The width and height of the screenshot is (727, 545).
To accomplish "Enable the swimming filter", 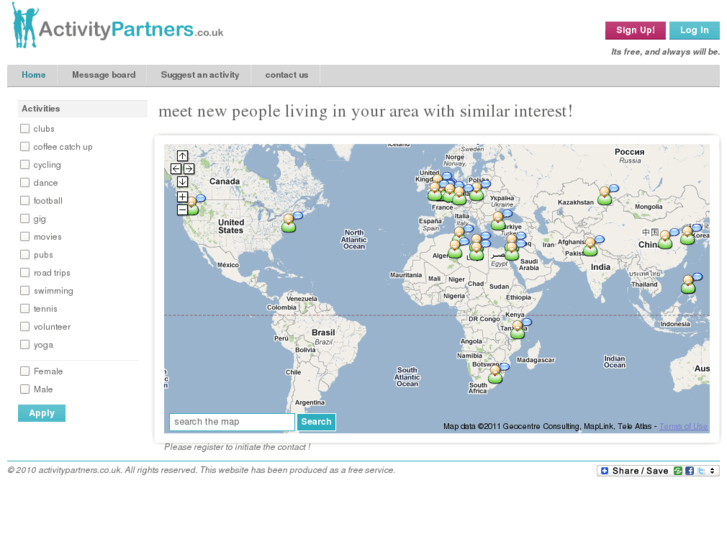I will 25,291.
